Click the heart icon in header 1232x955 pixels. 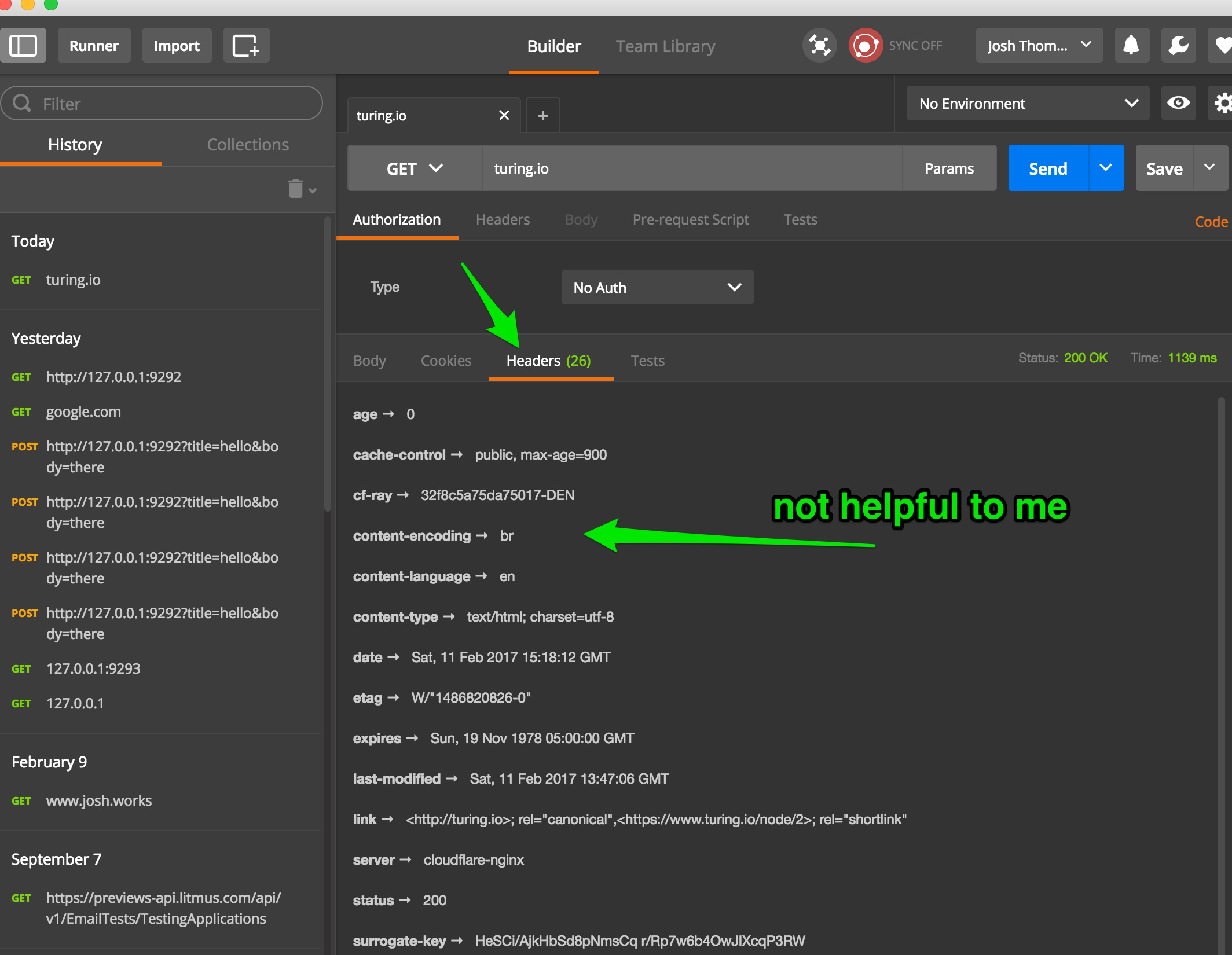[1220, 45]
